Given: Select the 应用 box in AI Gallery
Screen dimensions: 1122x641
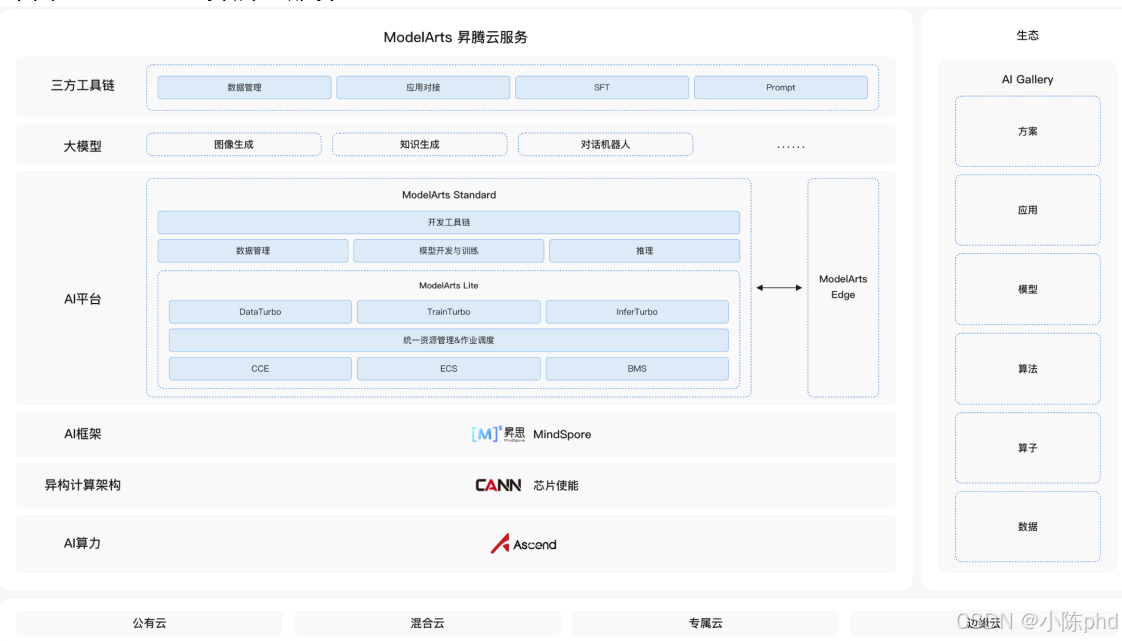Looking at the screenshot, I should pyautogui.click(x=1028, y=210).
